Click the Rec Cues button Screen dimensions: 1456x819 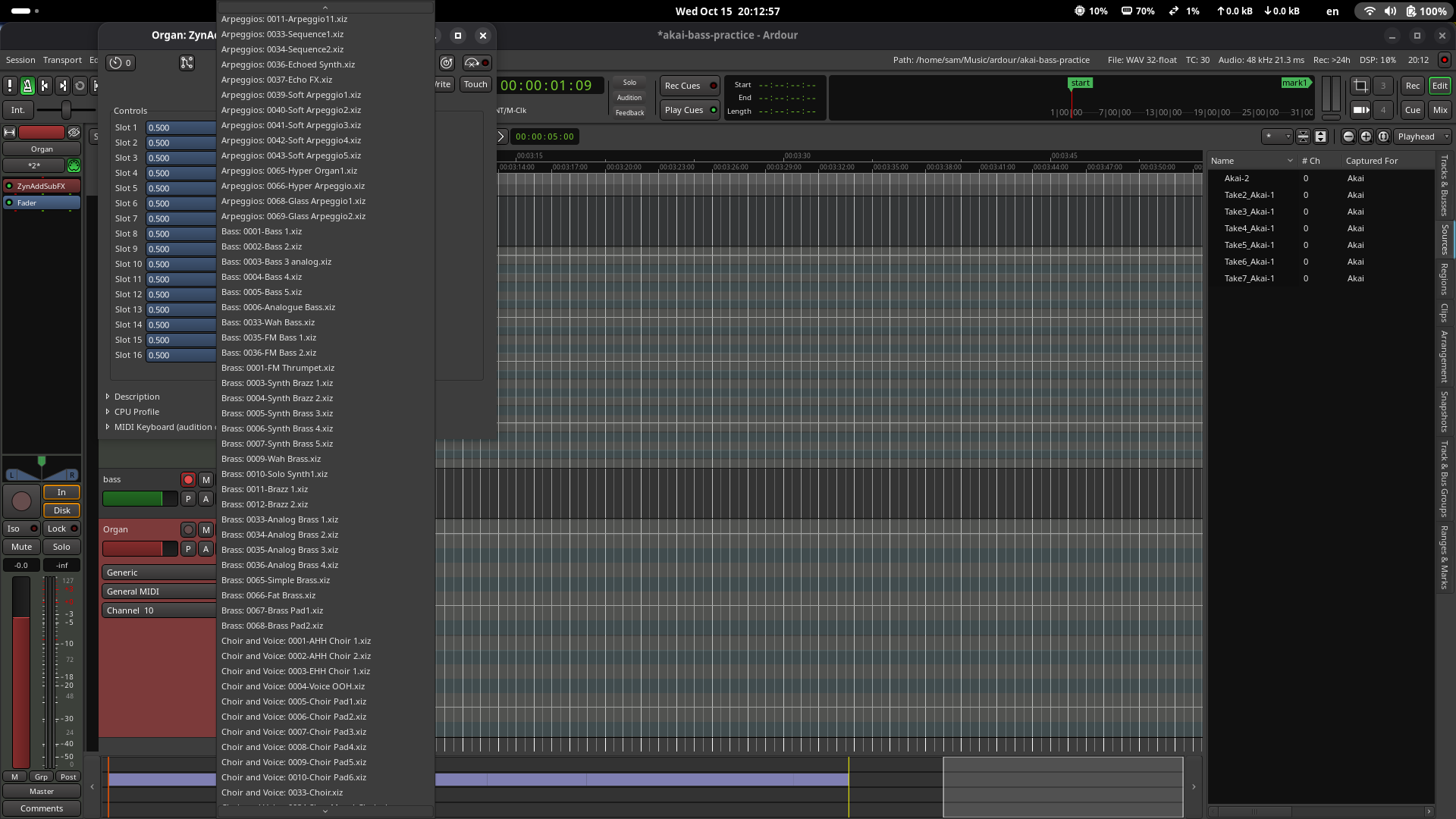pos(689,86)
